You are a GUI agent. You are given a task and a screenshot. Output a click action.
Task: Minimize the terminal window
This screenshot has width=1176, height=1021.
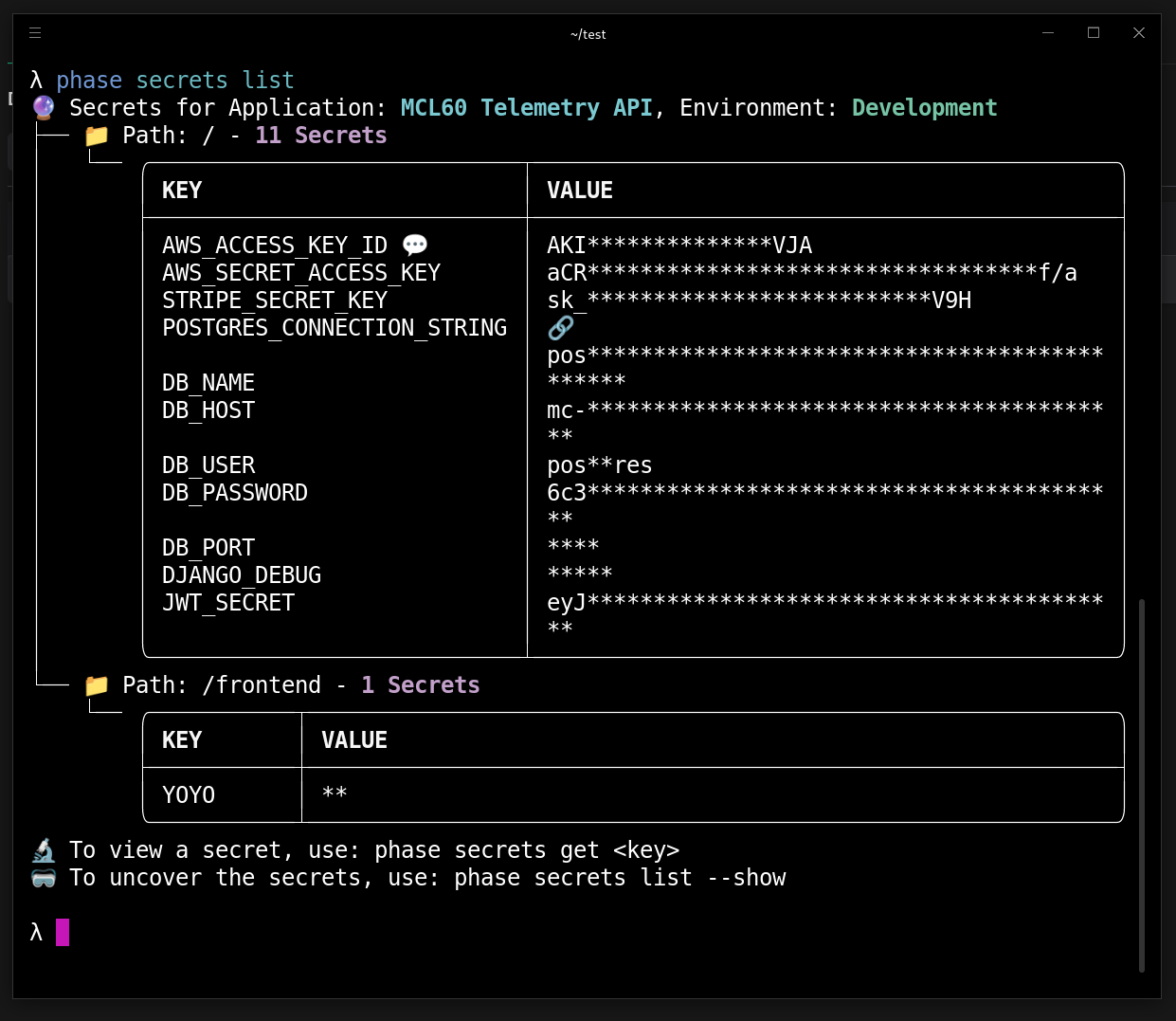click(x=1048, y=33)
